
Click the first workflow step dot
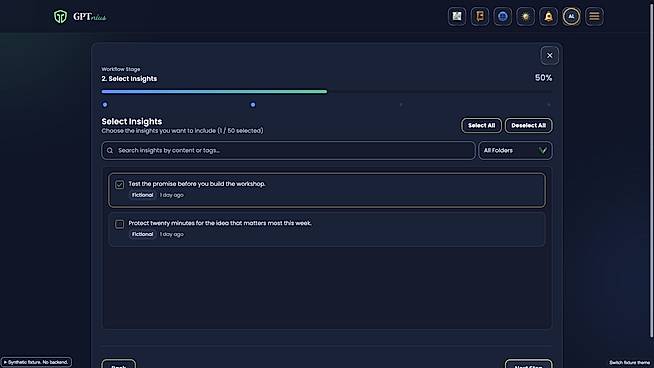(x=105, y=105)
